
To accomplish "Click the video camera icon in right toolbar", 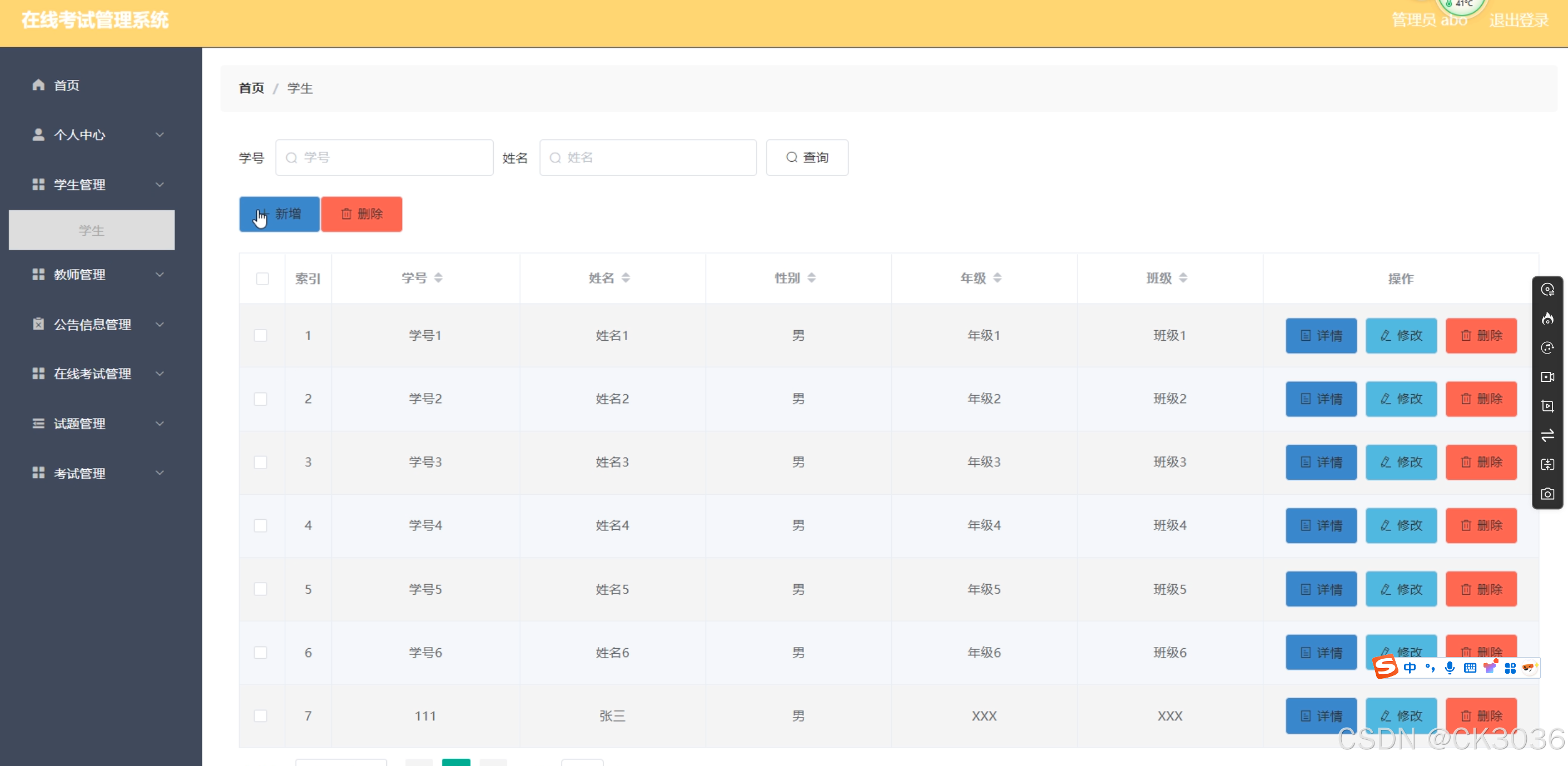I will pos(1547,377).
